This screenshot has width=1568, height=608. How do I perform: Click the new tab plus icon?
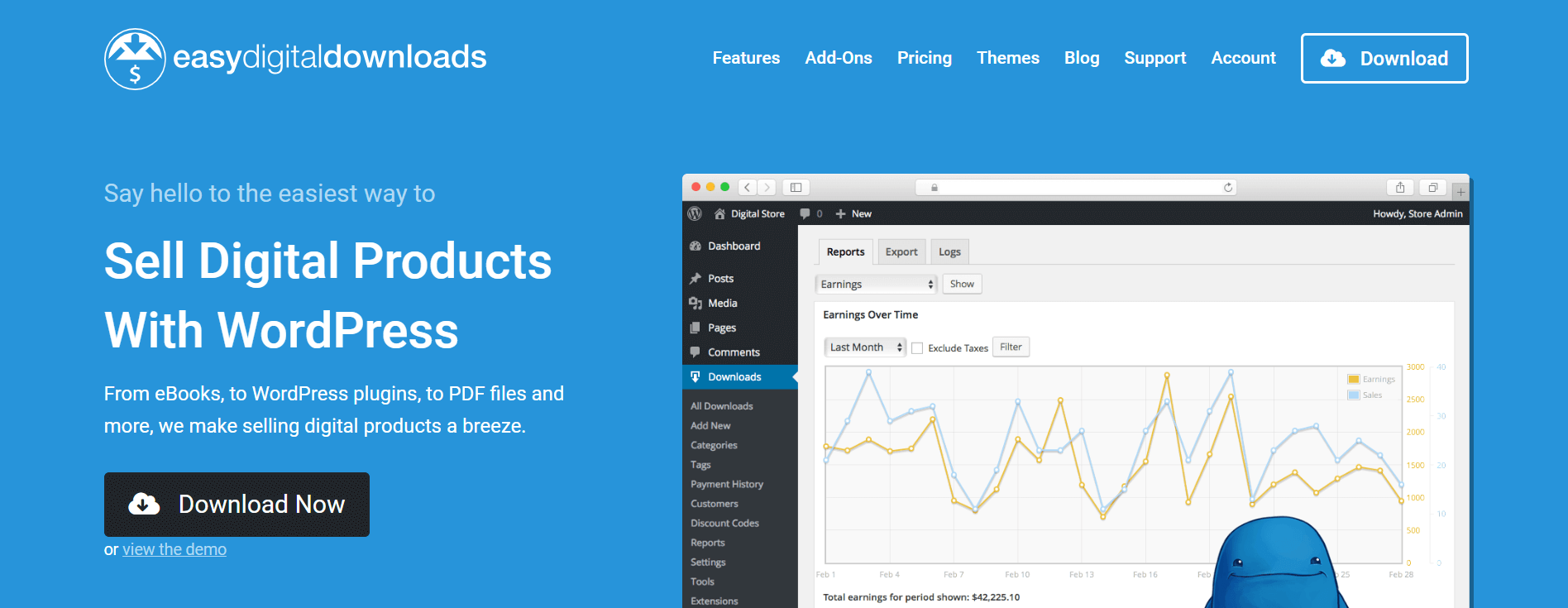point(1461,192)
